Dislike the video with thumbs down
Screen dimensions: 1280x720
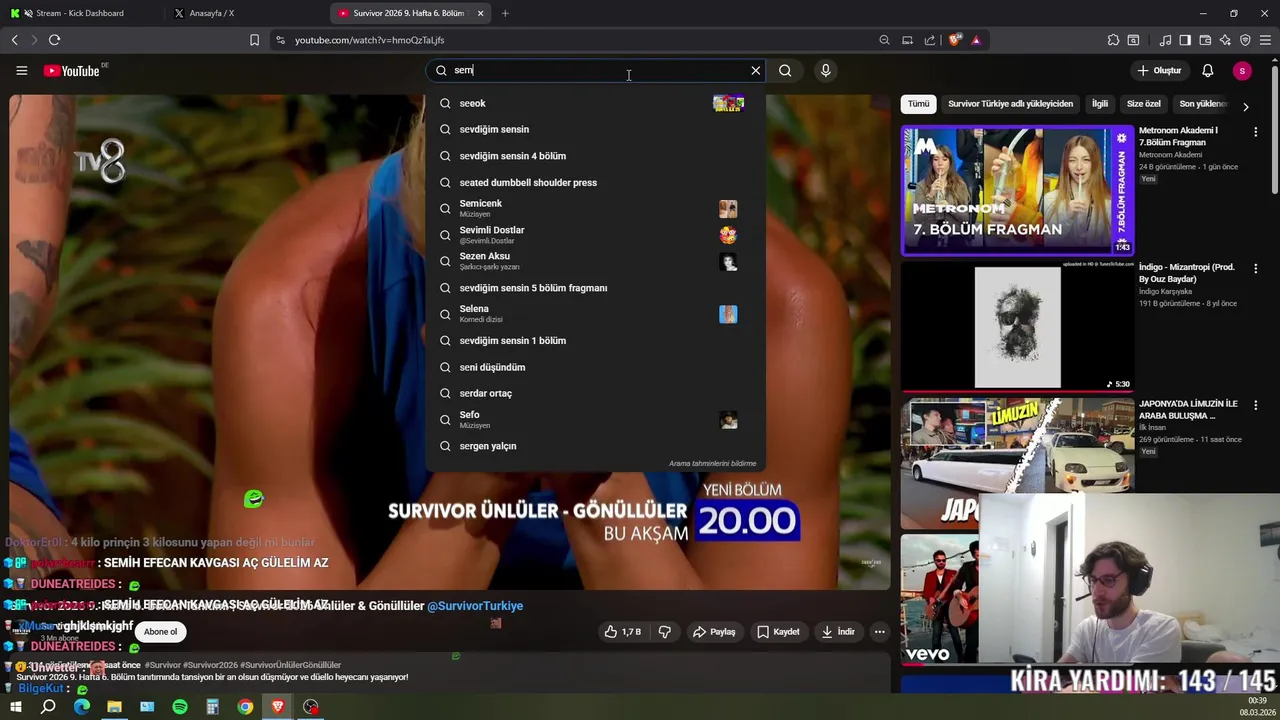[x=664, y=632]
